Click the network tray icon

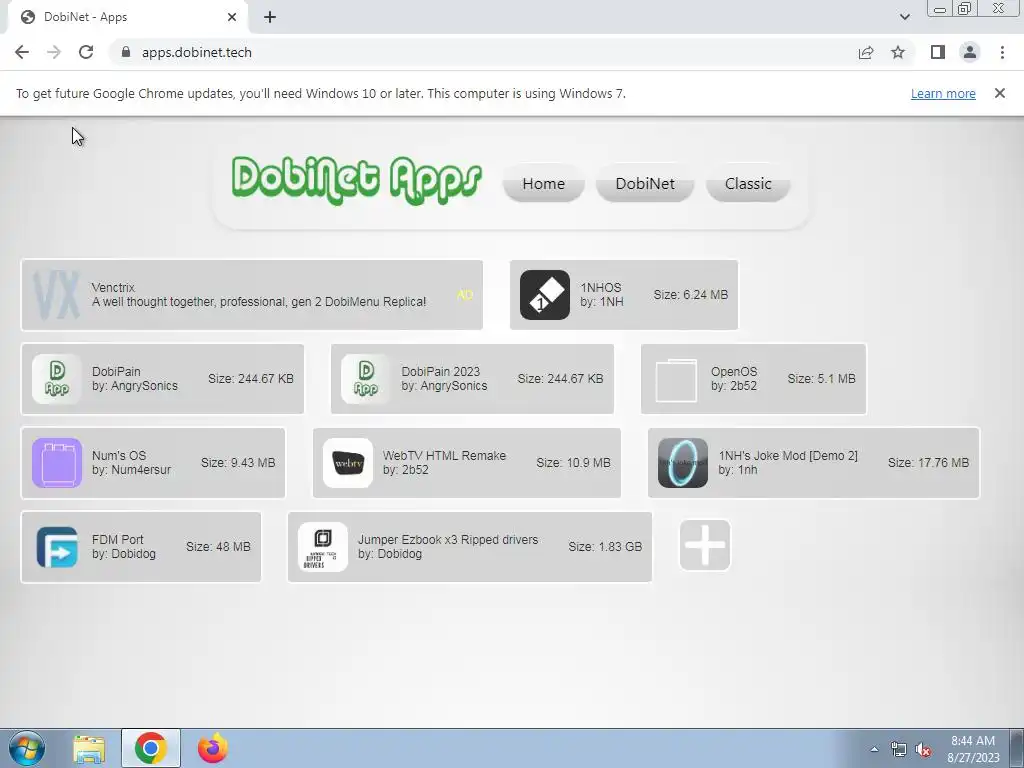[899, 750]
